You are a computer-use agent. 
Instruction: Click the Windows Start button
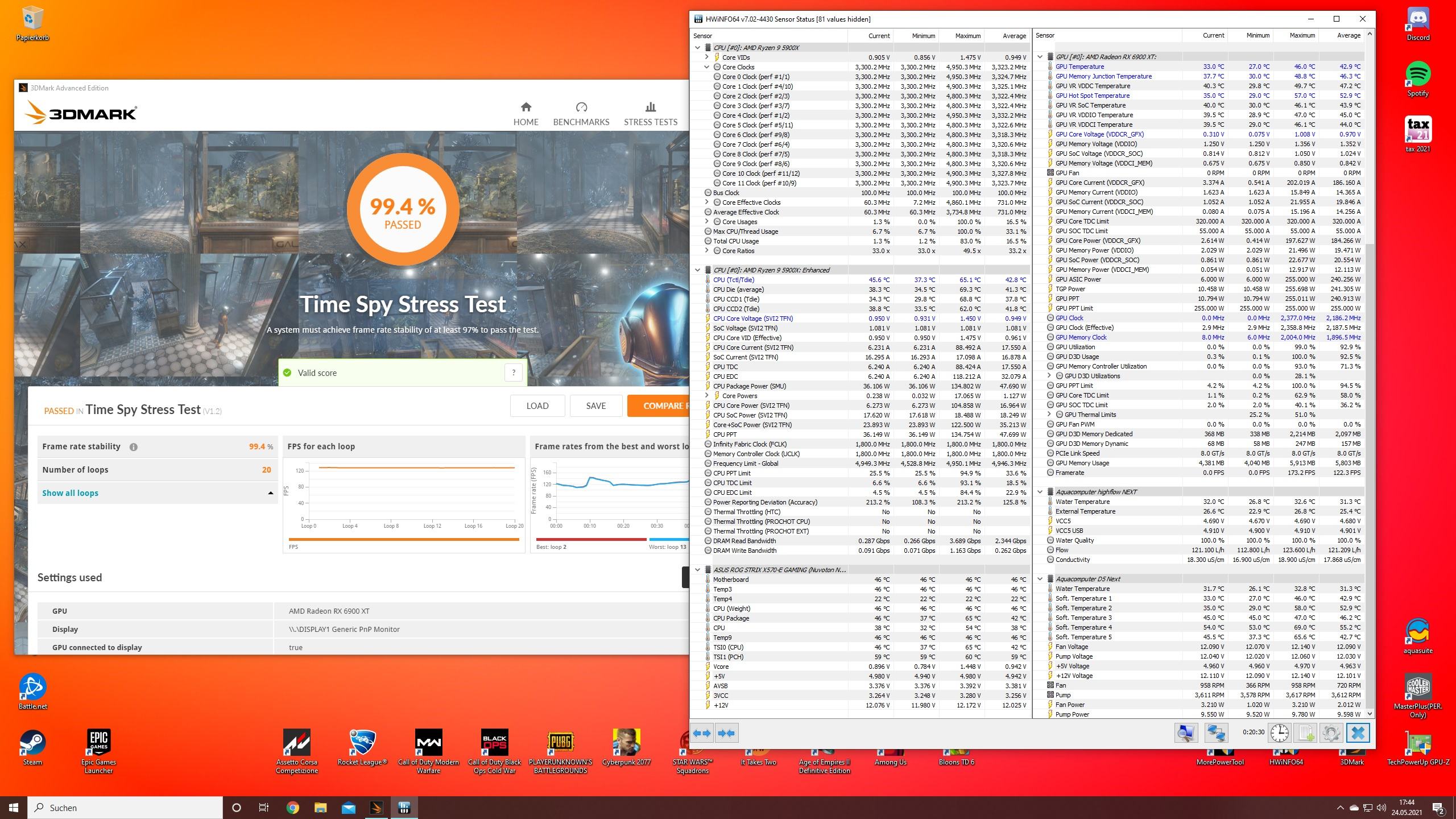click(14, 808)
